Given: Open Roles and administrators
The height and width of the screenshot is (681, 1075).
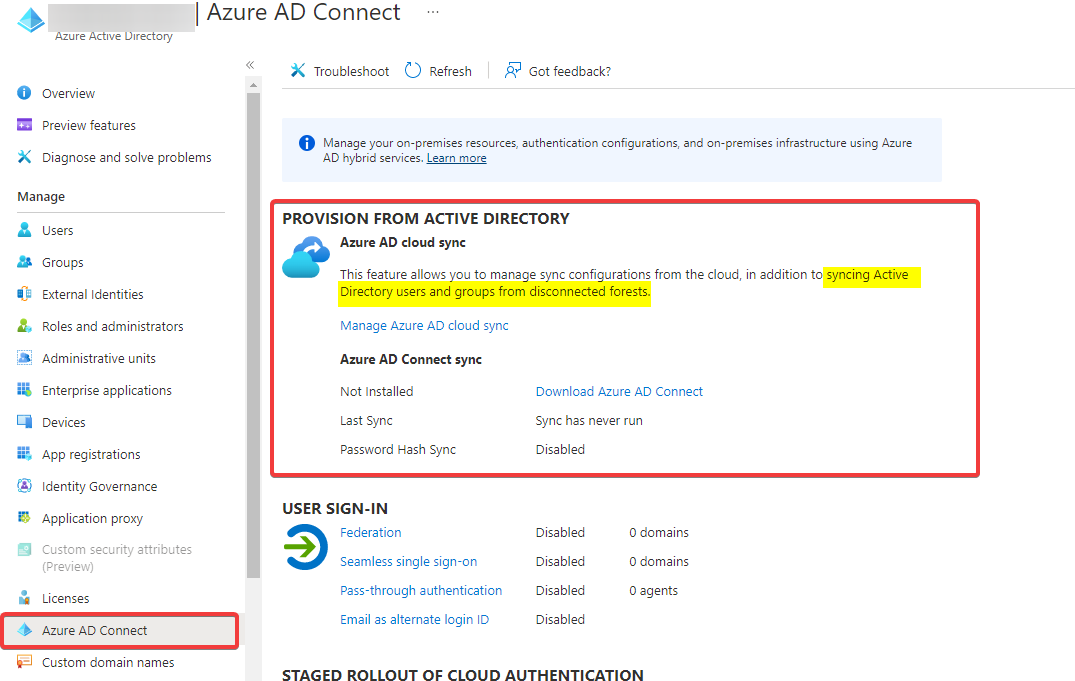Looking at the screenshot, I should (x=112, y=326).
